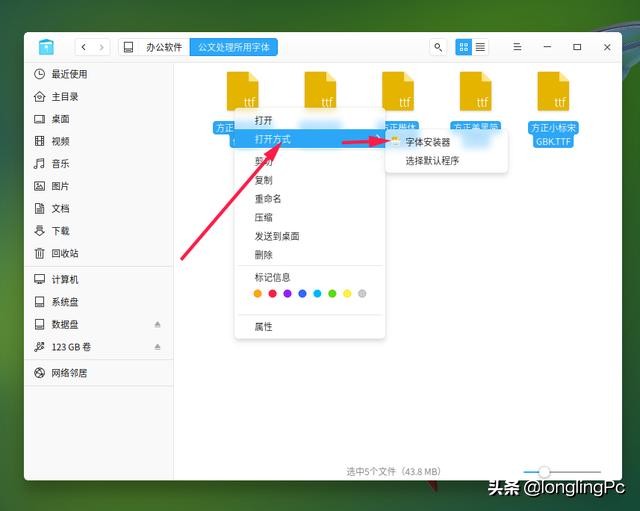
Task: Choose 复制 in context menu
Action: 310,180
